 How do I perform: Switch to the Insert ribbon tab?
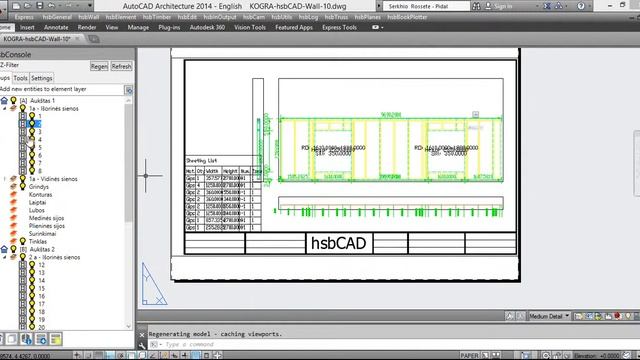(27, 27)
